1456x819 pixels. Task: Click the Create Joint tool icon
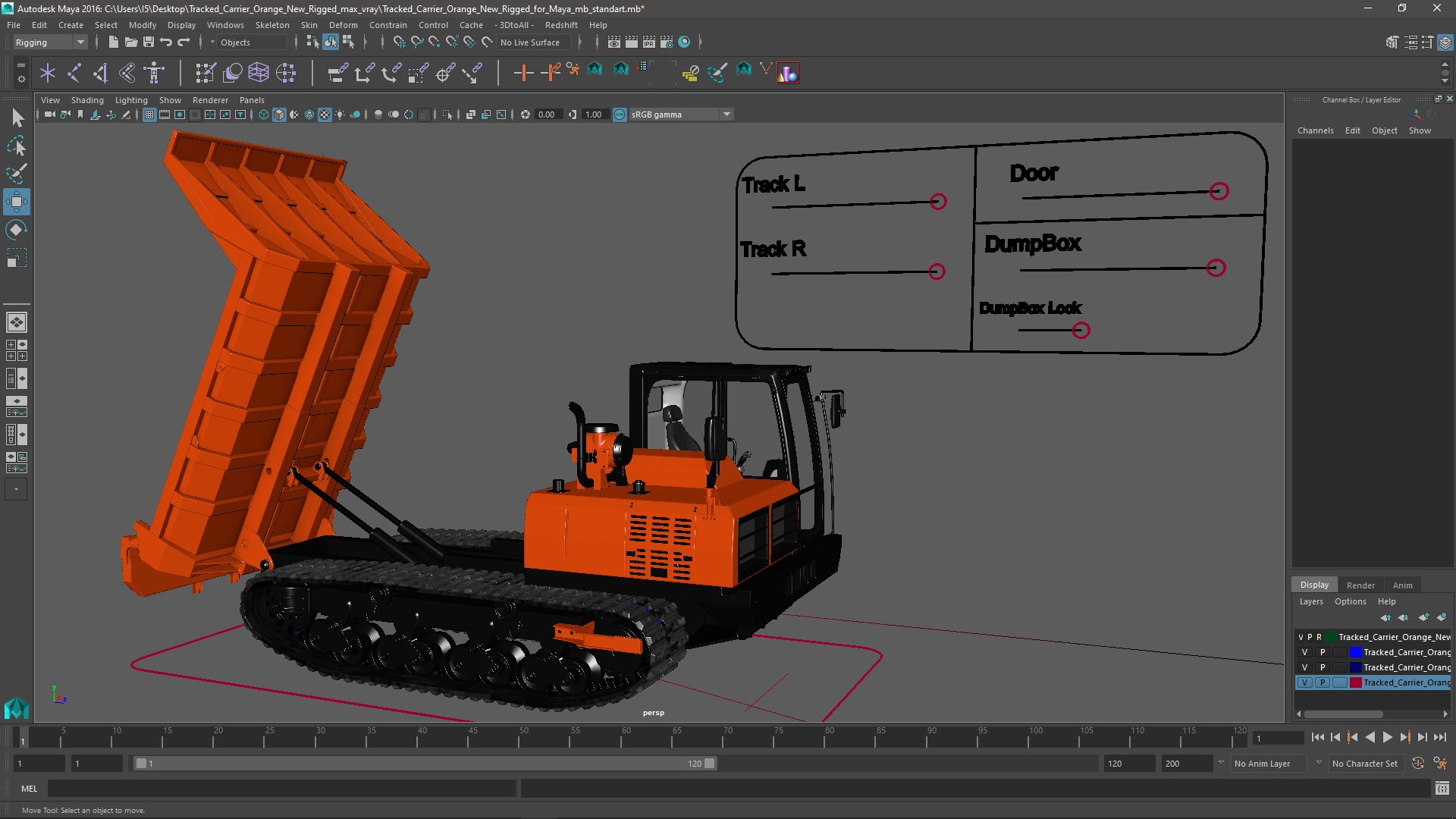point(74,74)
